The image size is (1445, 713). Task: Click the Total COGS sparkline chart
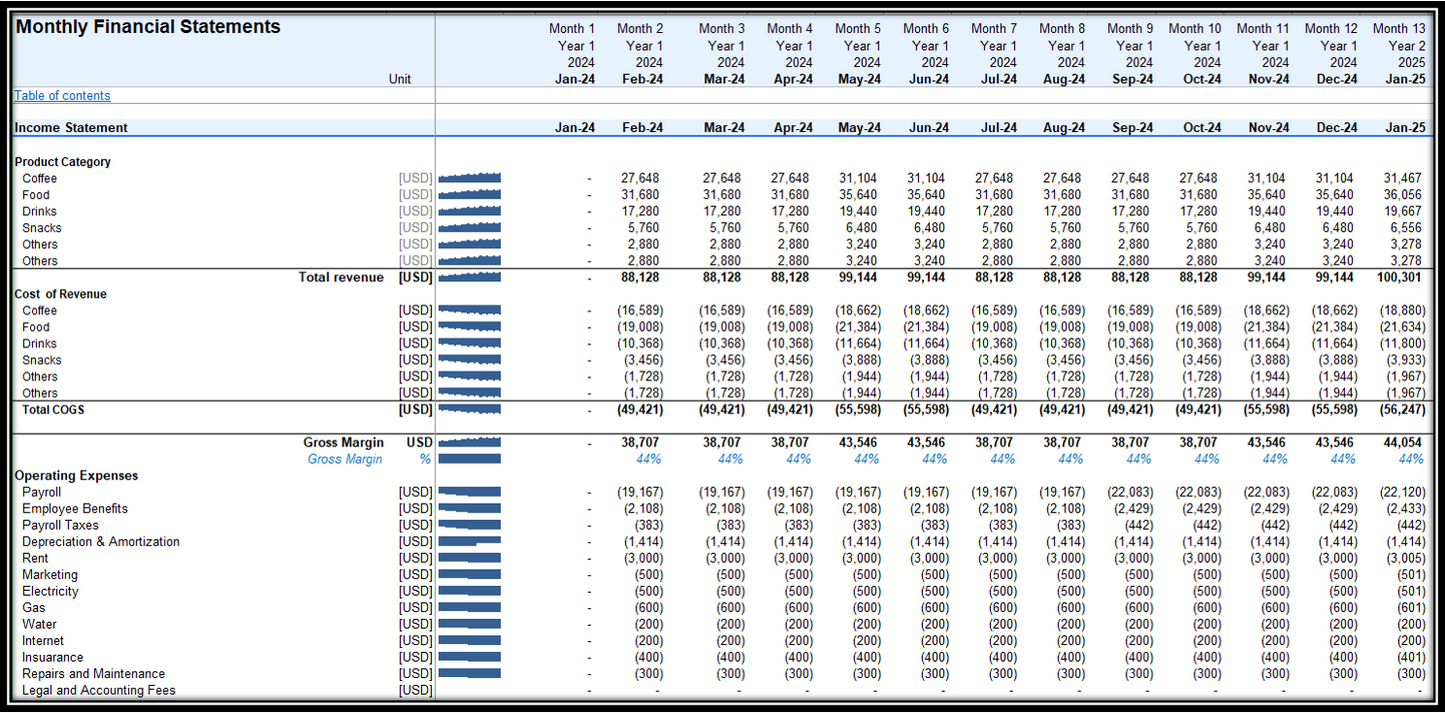click(x=469, y=410)
